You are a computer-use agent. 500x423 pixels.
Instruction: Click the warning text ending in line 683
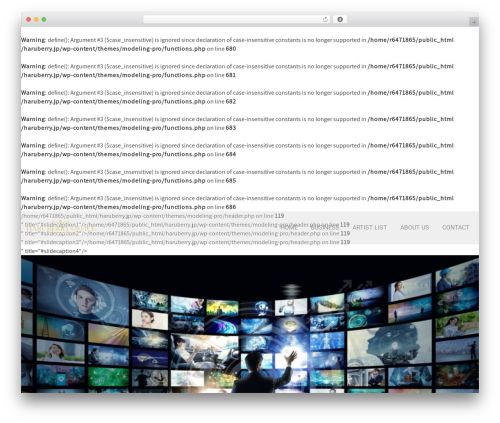click(237, 123)
